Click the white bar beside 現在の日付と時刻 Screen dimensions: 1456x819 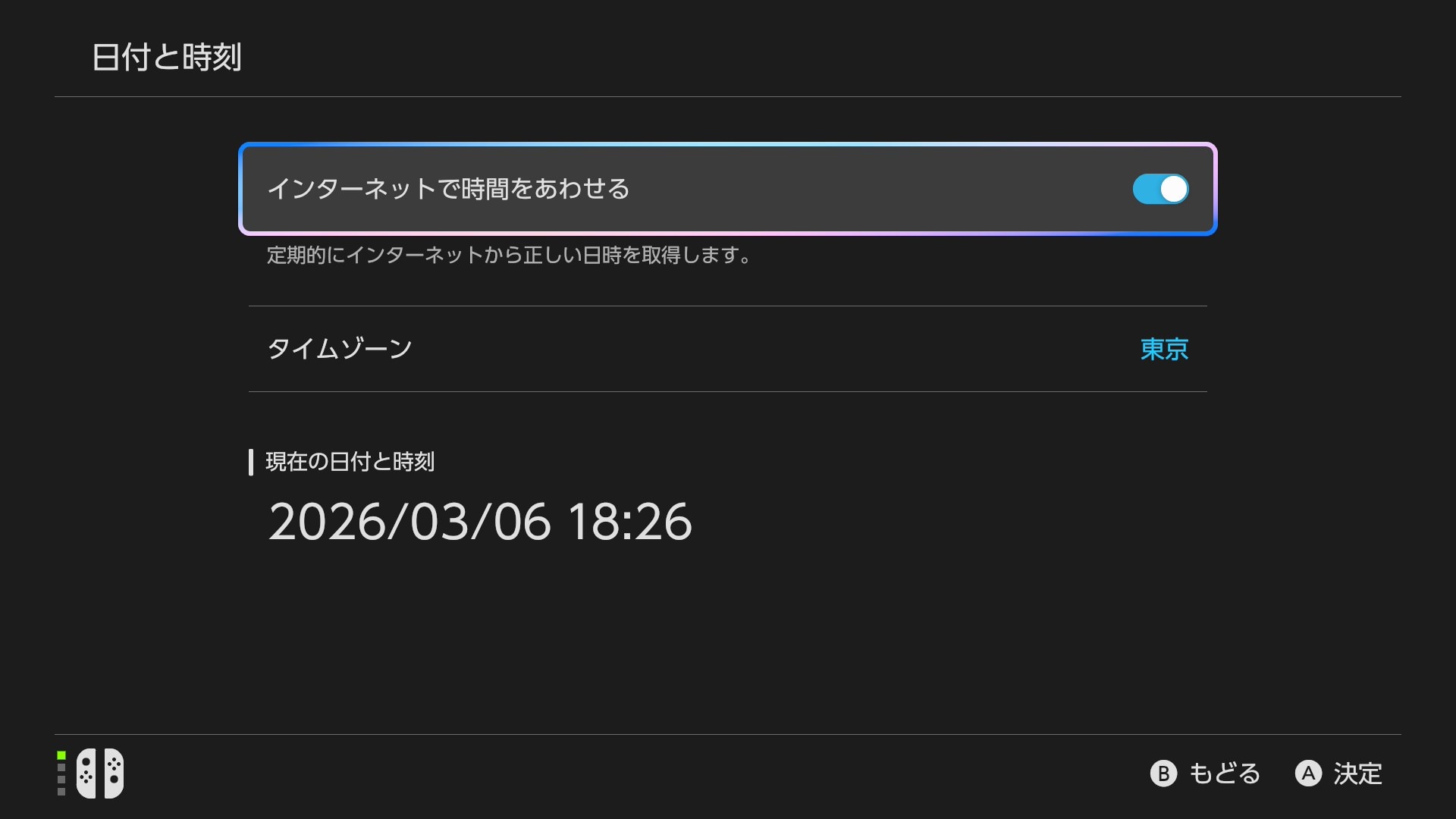(251, 462)
